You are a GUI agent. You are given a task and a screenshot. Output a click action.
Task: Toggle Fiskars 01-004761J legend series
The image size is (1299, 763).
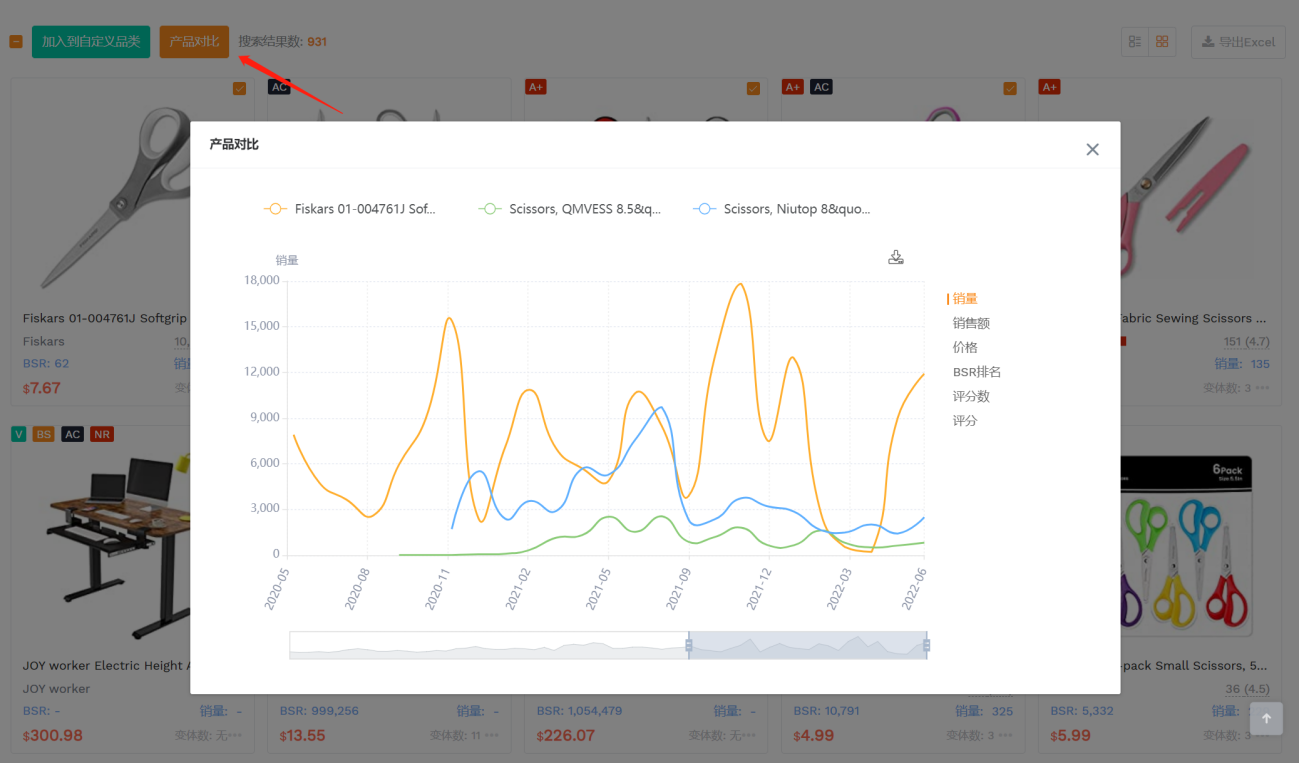[350, 209]
